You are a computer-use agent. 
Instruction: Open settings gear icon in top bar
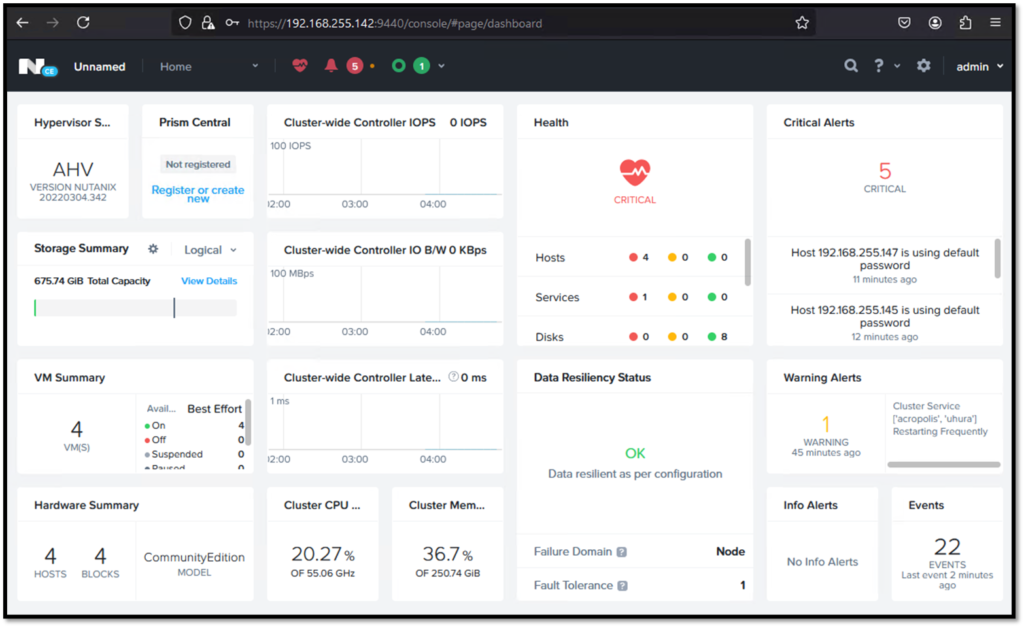[923, 65]
